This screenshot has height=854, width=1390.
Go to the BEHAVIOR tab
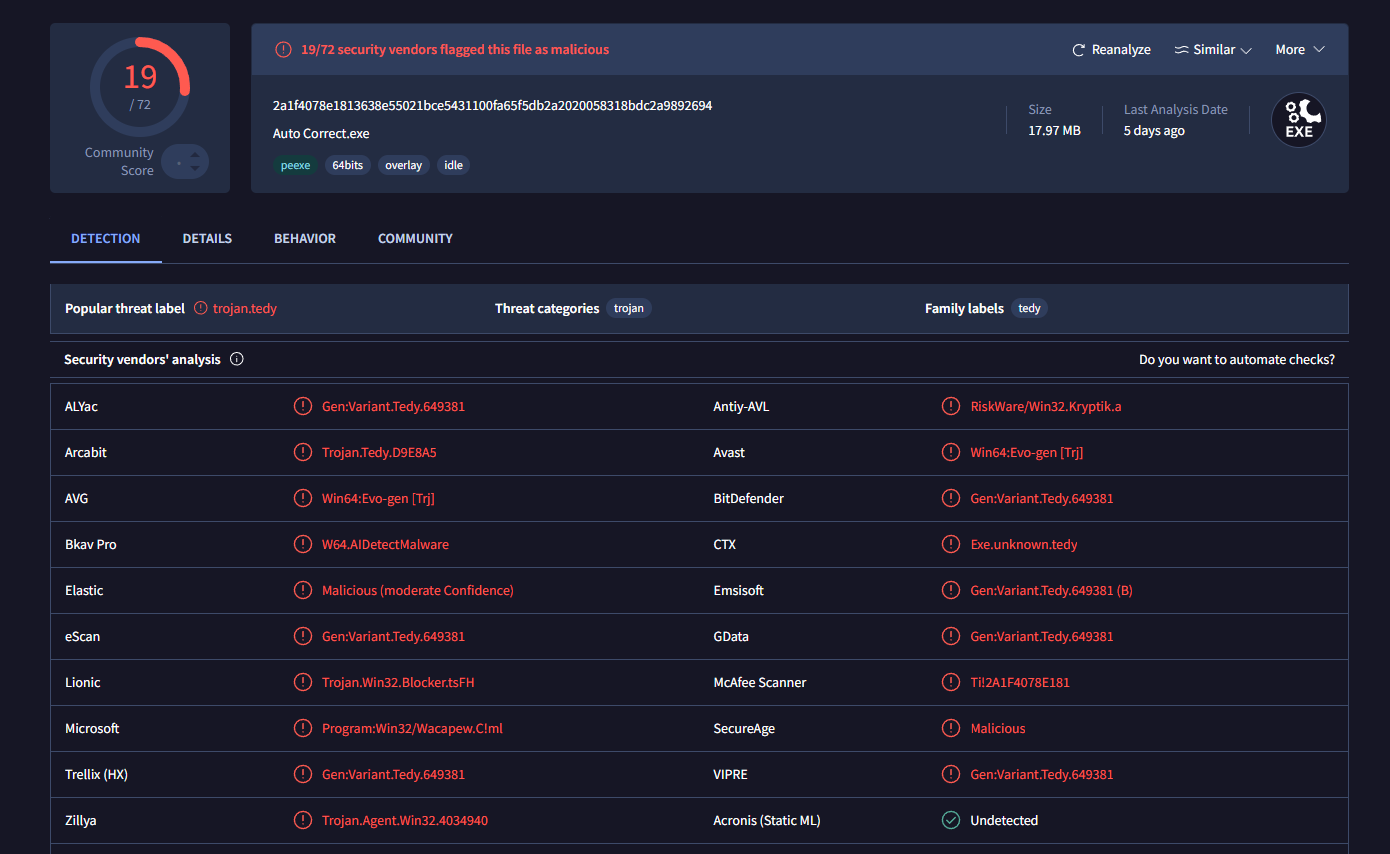(x=305, y=239)
